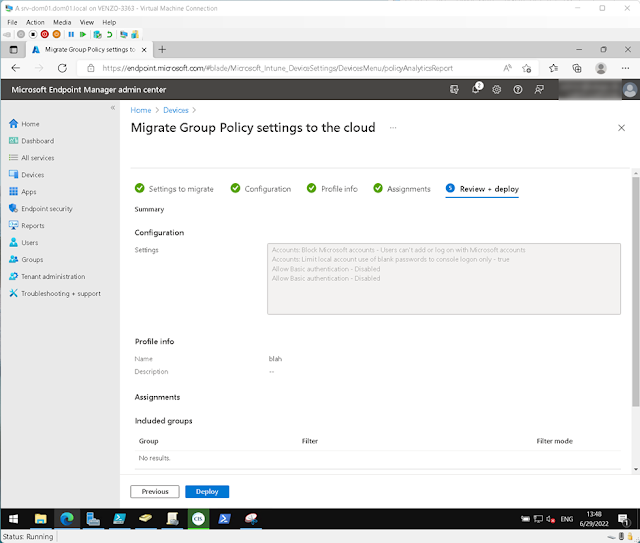Collapse the left navigation pane
This screenshot has width=640, height=543.
coord(113,108)
